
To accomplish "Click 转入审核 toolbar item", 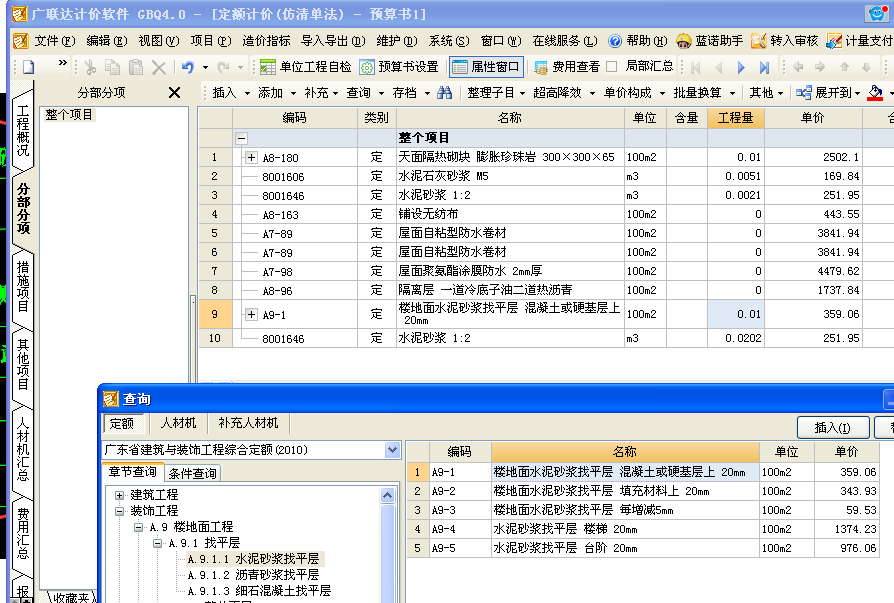I will pos(785,41).
